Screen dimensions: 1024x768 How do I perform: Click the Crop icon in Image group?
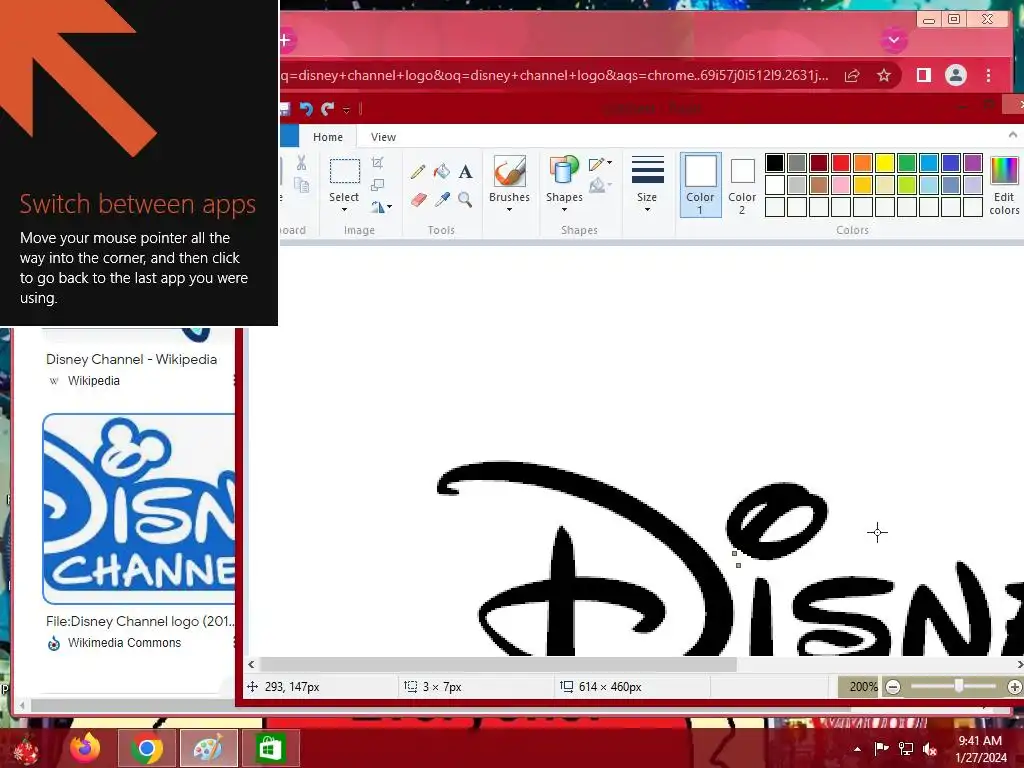pyautogui.click(x=377, y=163)
